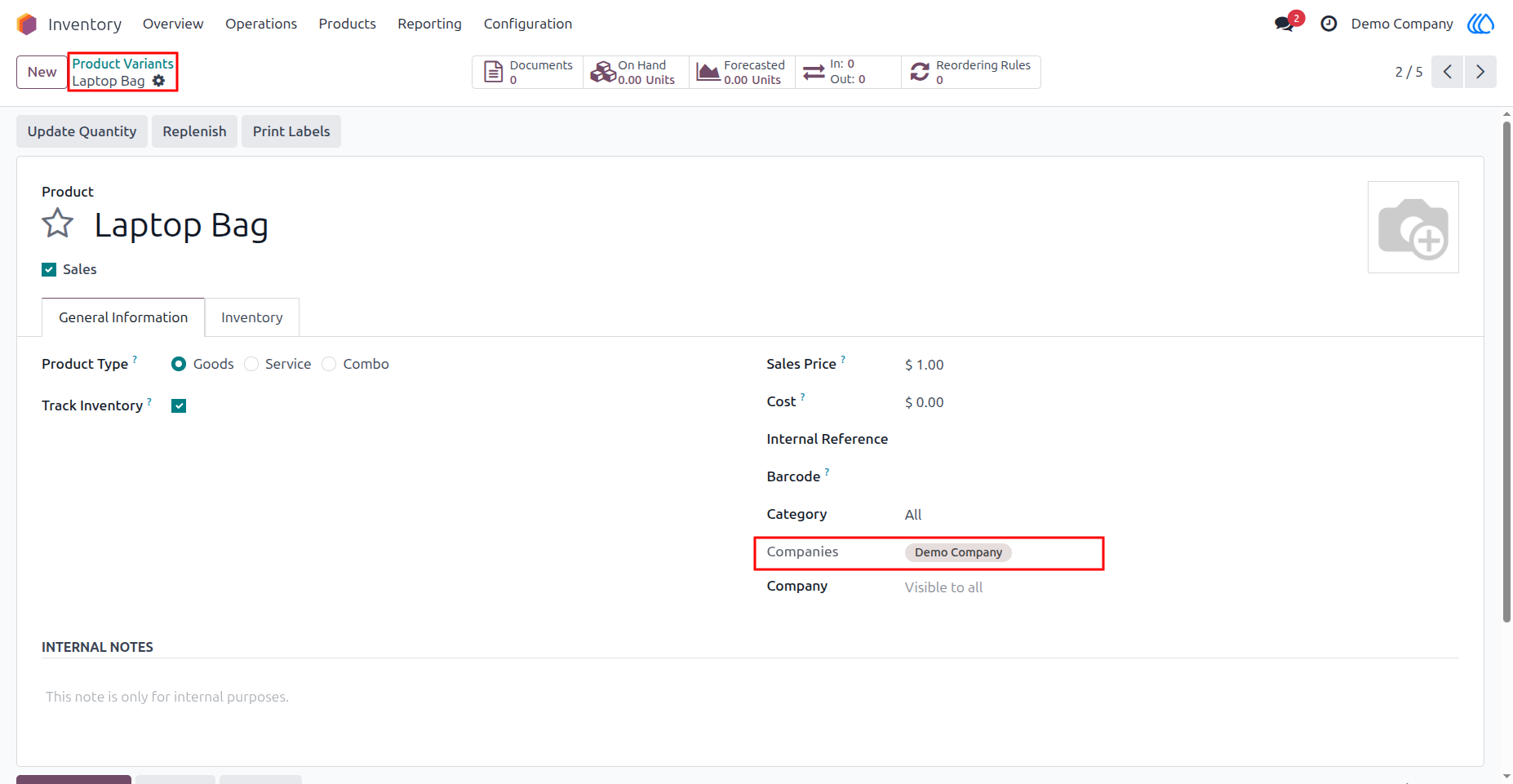
Task: Click the Replenish button
Action: coord(194,131)
